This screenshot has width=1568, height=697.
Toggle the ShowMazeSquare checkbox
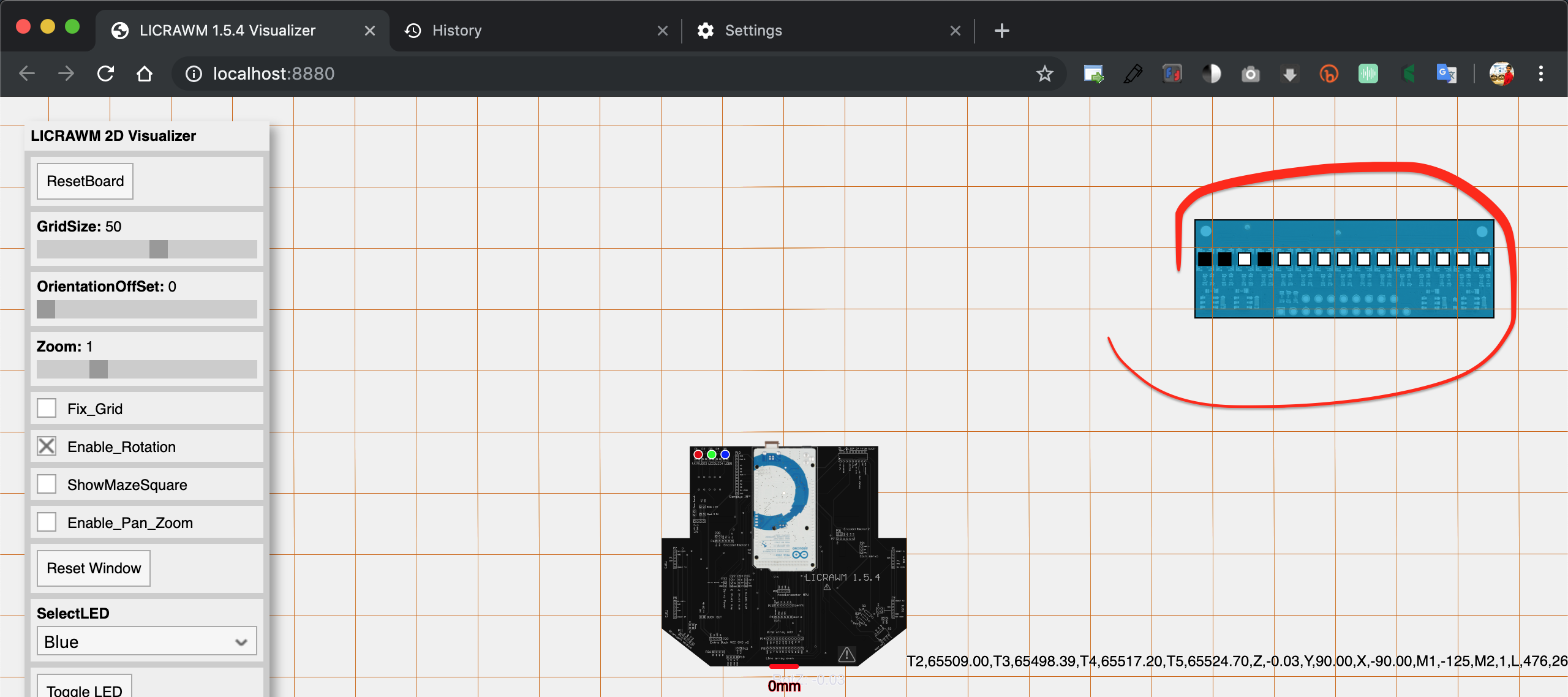pyautogui.click(x=47, y=484)
